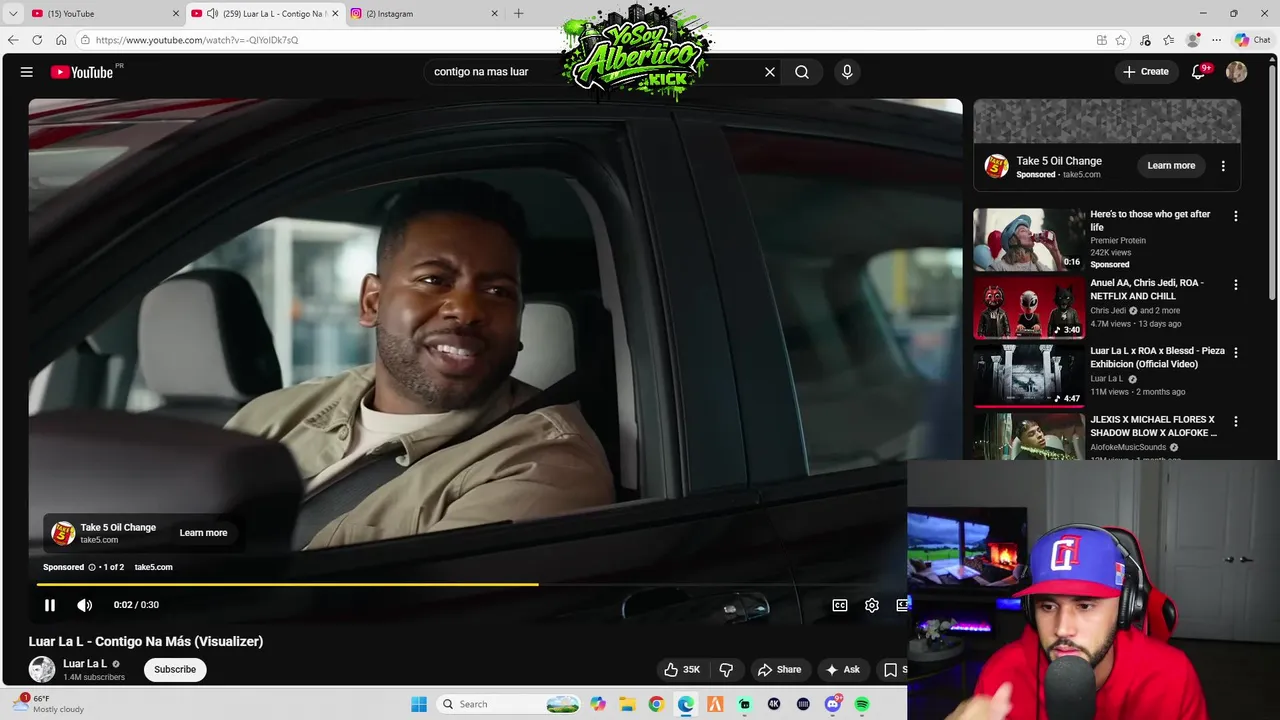Go back in browser history
1280x720 pixels.
13,40
